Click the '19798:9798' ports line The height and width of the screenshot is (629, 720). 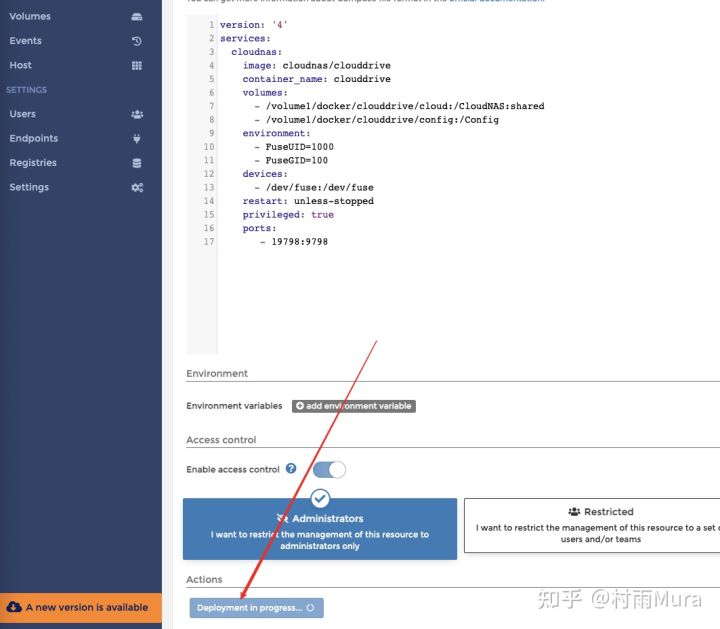pos(294,241)
